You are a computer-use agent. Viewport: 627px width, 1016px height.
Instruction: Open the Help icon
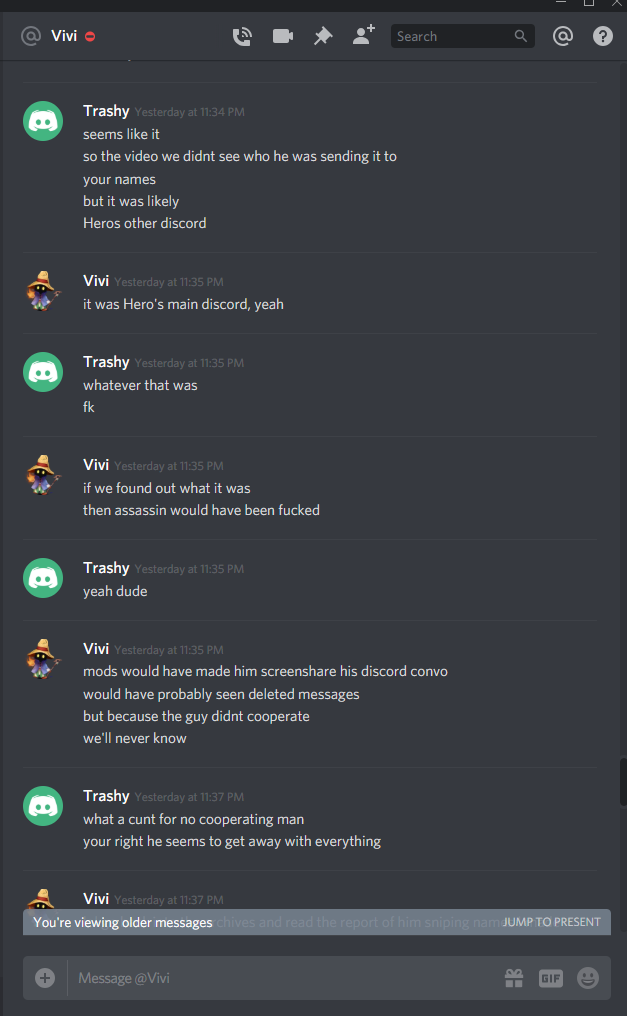pyautogui.click(x=603, y=36)
